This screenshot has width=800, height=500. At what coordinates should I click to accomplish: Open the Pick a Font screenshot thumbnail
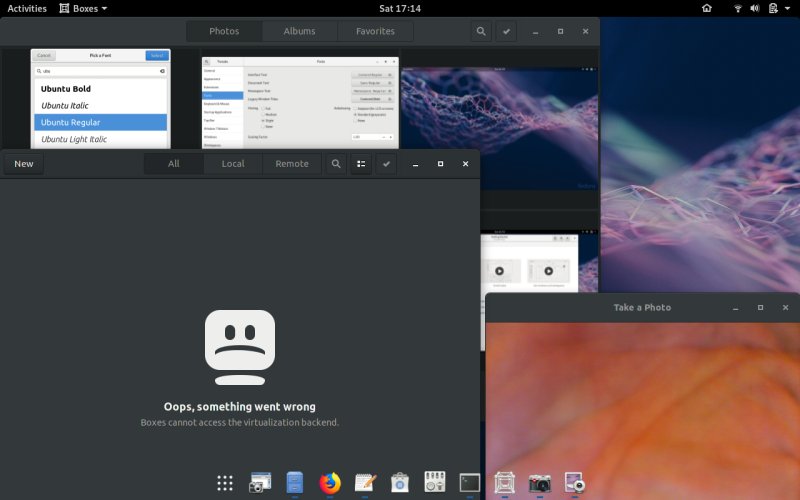point(101,98)
